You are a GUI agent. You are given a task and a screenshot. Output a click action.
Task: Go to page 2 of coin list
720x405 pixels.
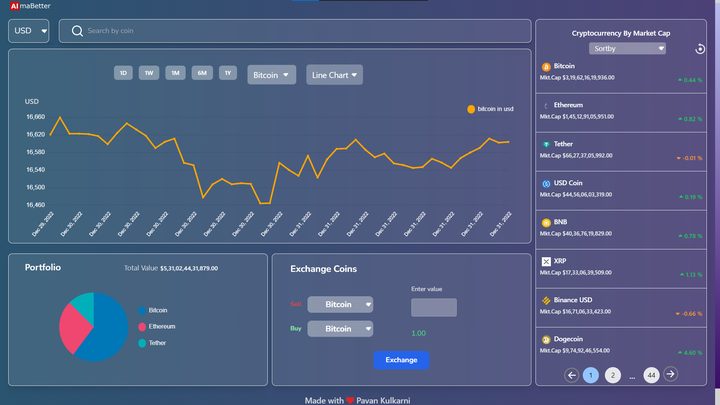tap(613, 375)
